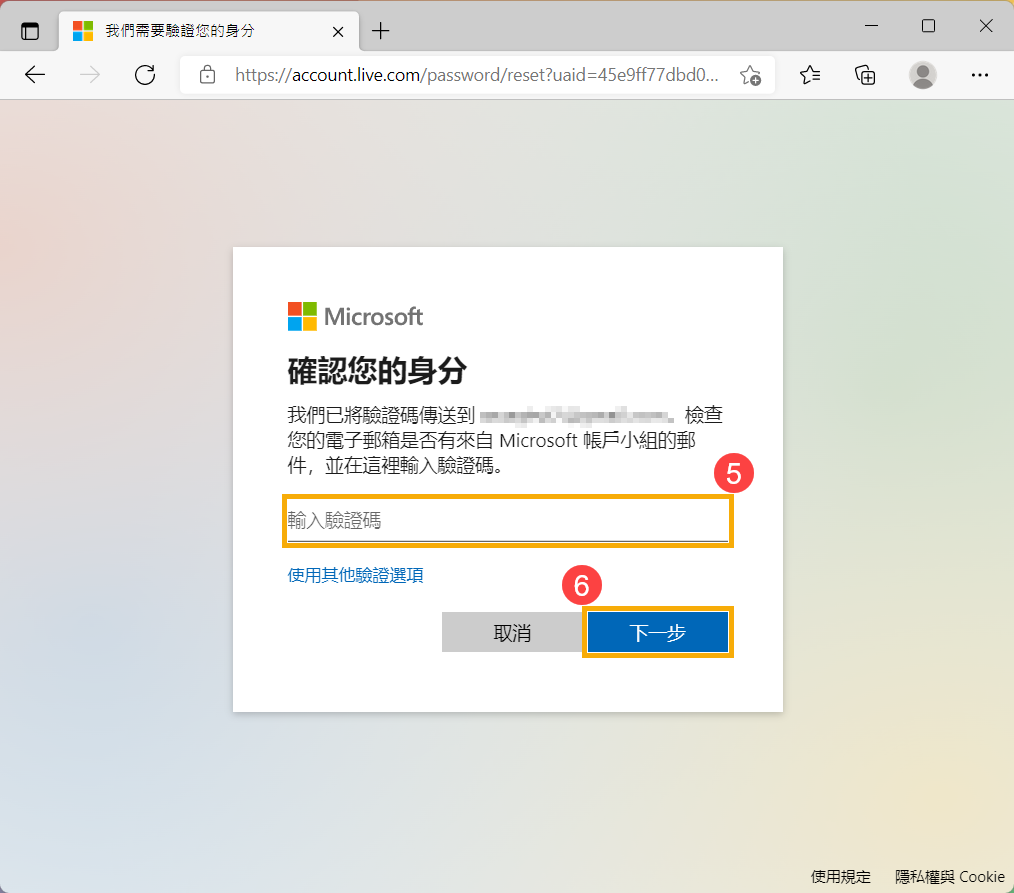The image size is (1014, 893).
Task: Select the identity verification page tab
Action: coord(209,31)
